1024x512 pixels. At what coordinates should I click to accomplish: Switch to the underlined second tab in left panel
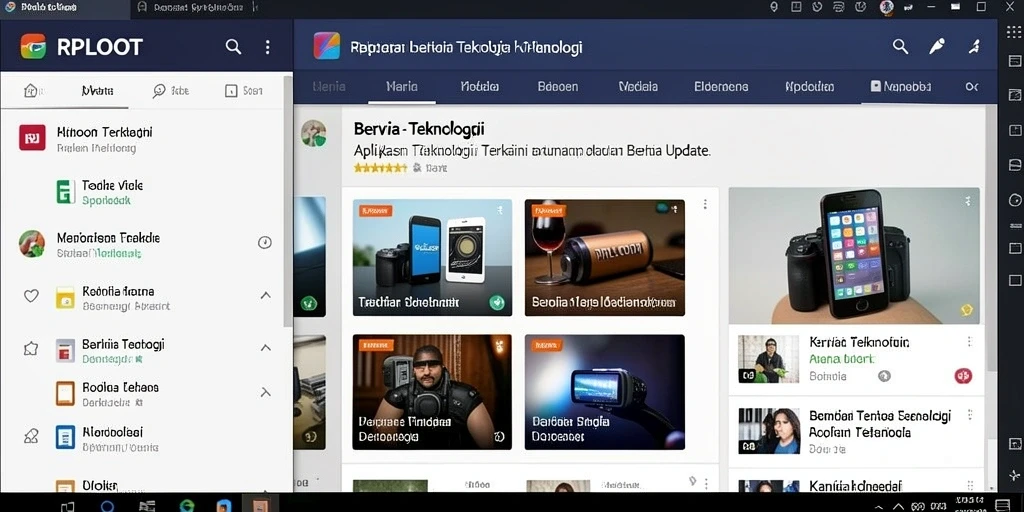[x=97, y=91]
